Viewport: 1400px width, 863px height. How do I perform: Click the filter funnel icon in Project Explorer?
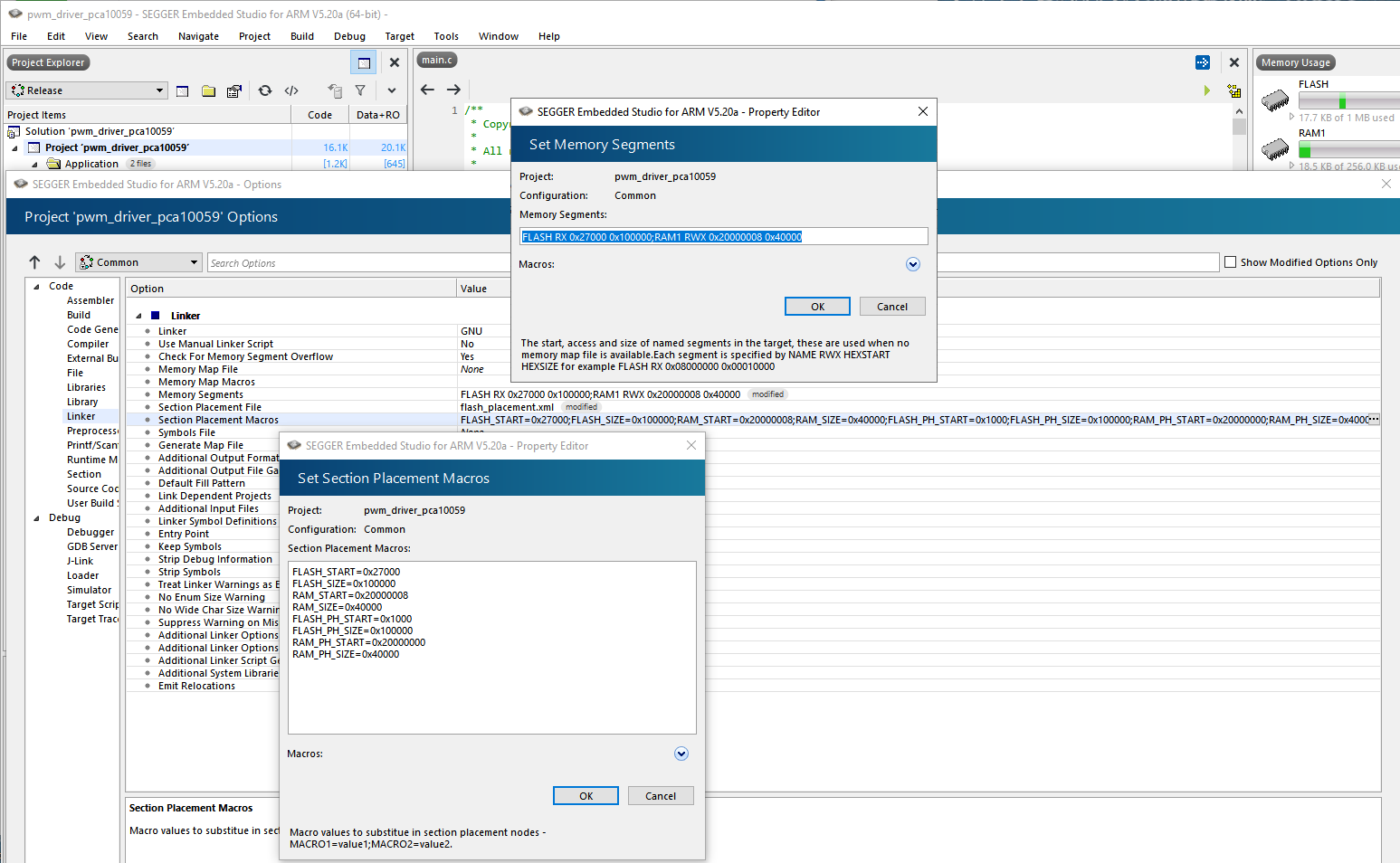[360, 90]
